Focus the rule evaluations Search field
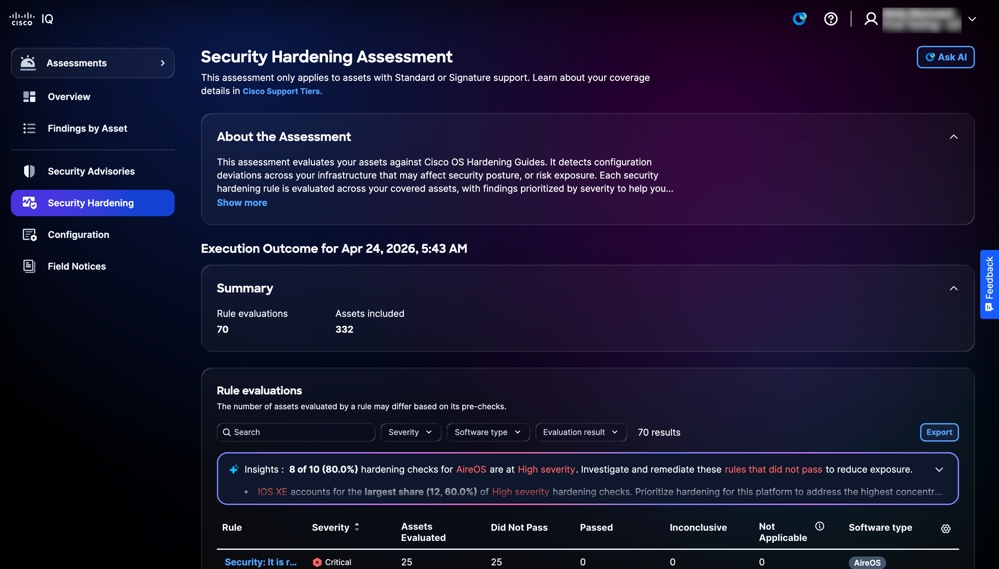 pos(296,432)
